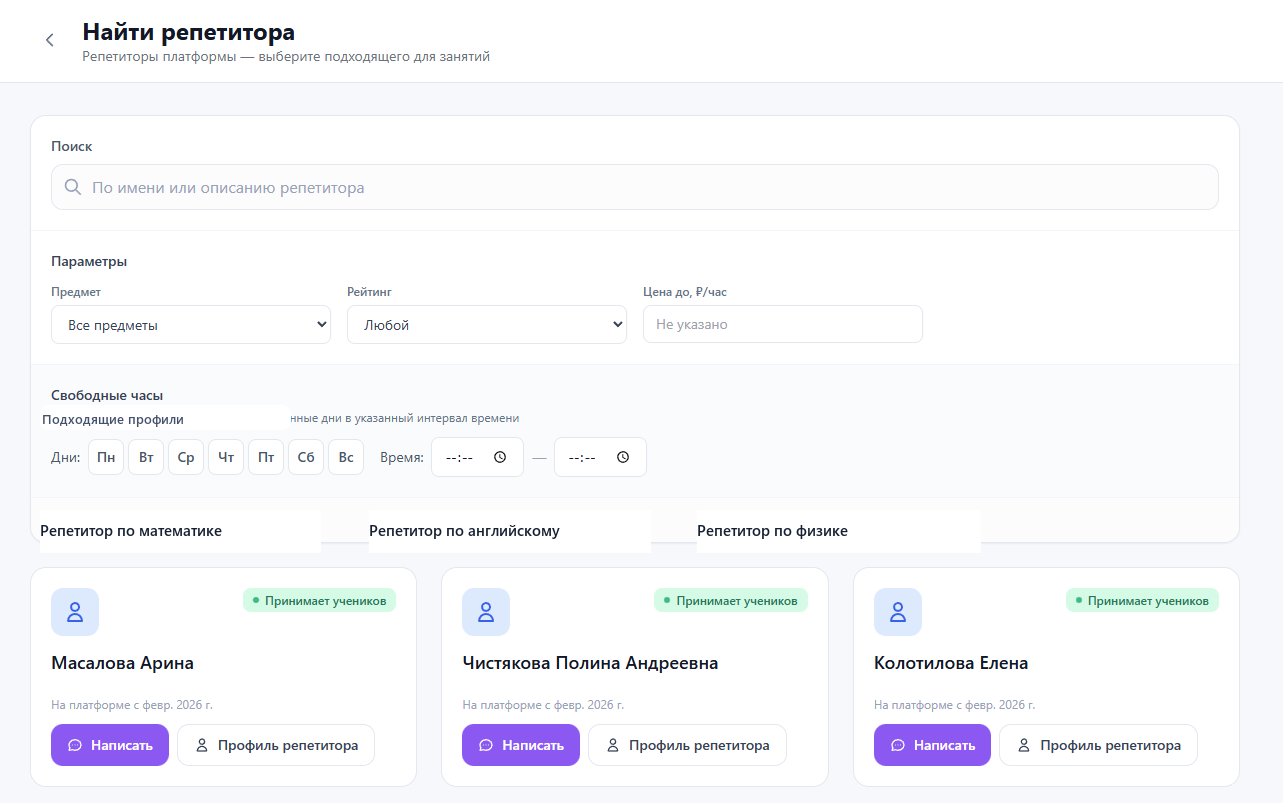This screenshot has width=1283, height=803.
Task: Click Чистякова Полина Андреевна avatar icon
Action: pyautogui.click(x=486, y=612)
